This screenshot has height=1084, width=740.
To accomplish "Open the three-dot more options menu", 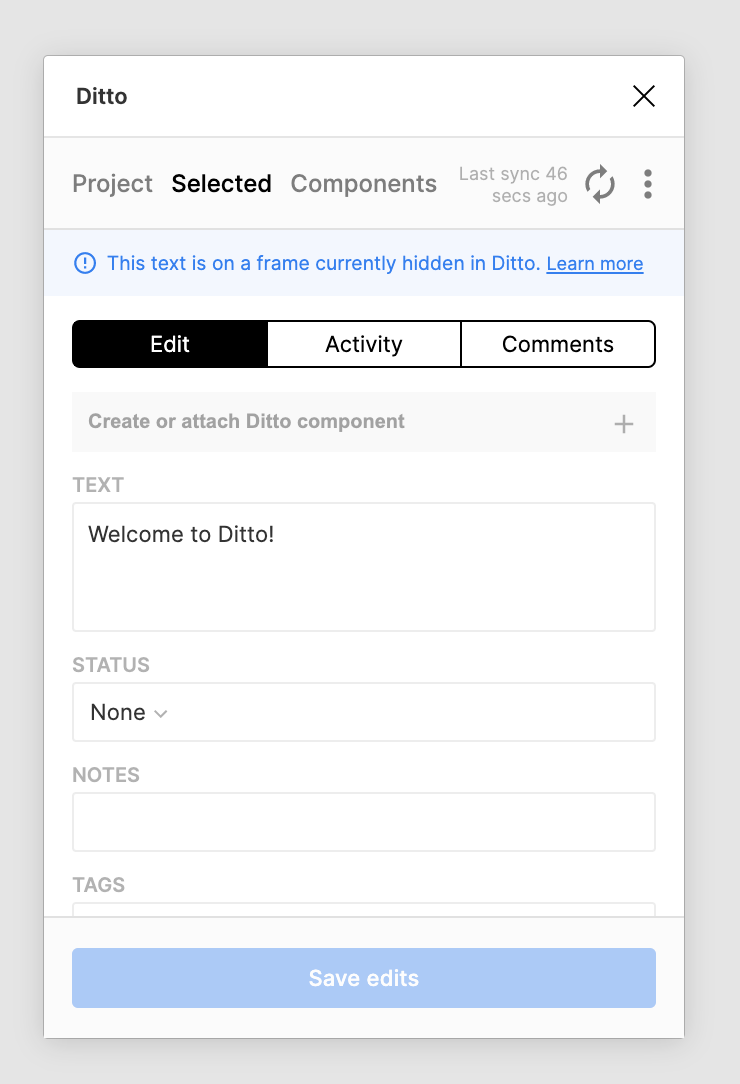I will [648, 184].
